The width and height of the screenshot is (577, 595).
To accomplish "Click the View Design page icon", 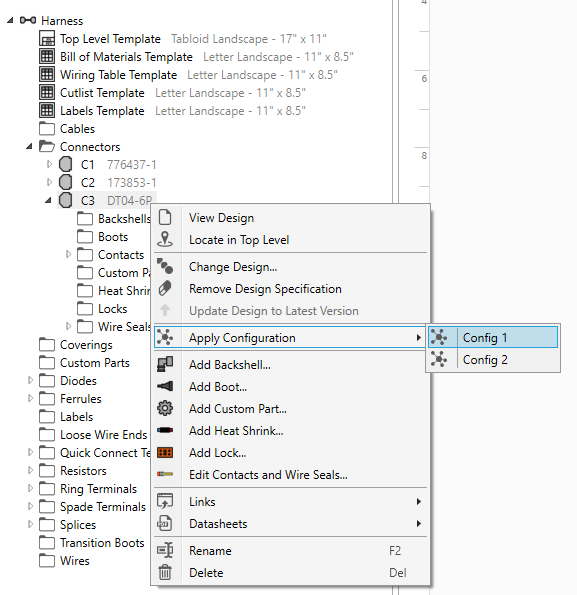I will pyautogui.click(x=165, y=218).
